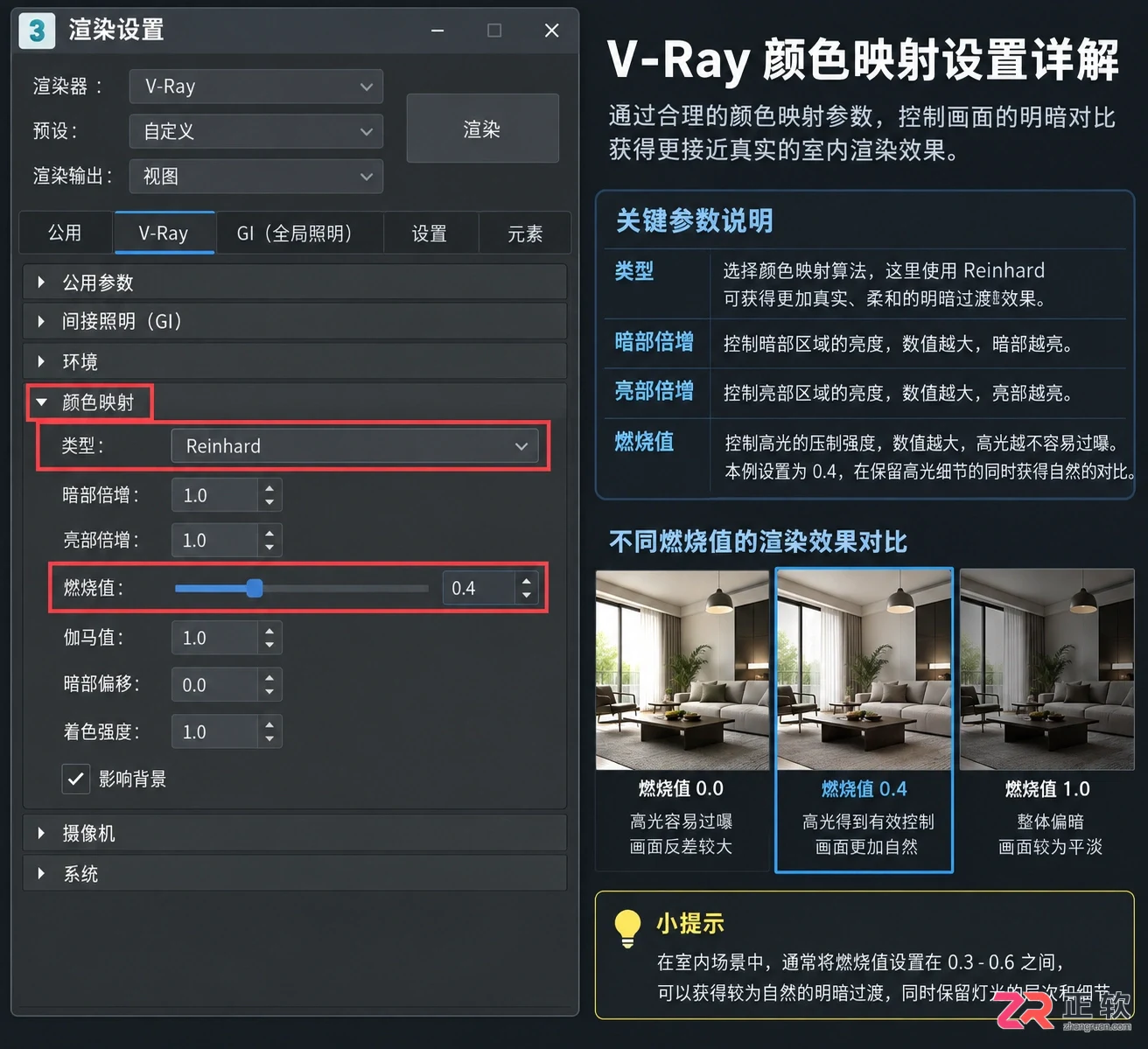Expand the 环境 rollout
Screen dimensions: 1148x1049
pyautogui.click(x=295, y=361)
